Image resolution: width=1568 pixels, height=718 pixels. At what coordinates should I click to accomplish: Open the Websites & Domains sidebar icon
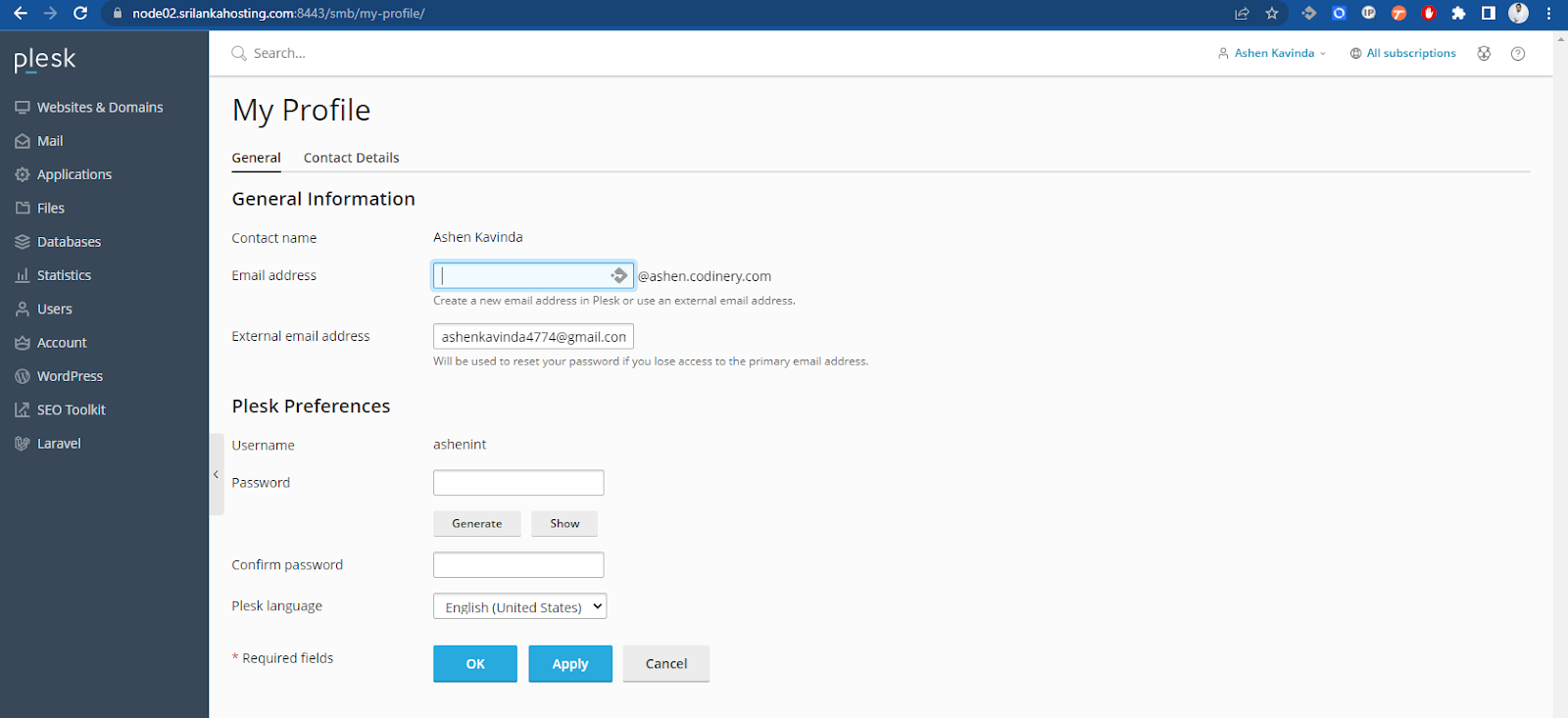pos(23,108)
